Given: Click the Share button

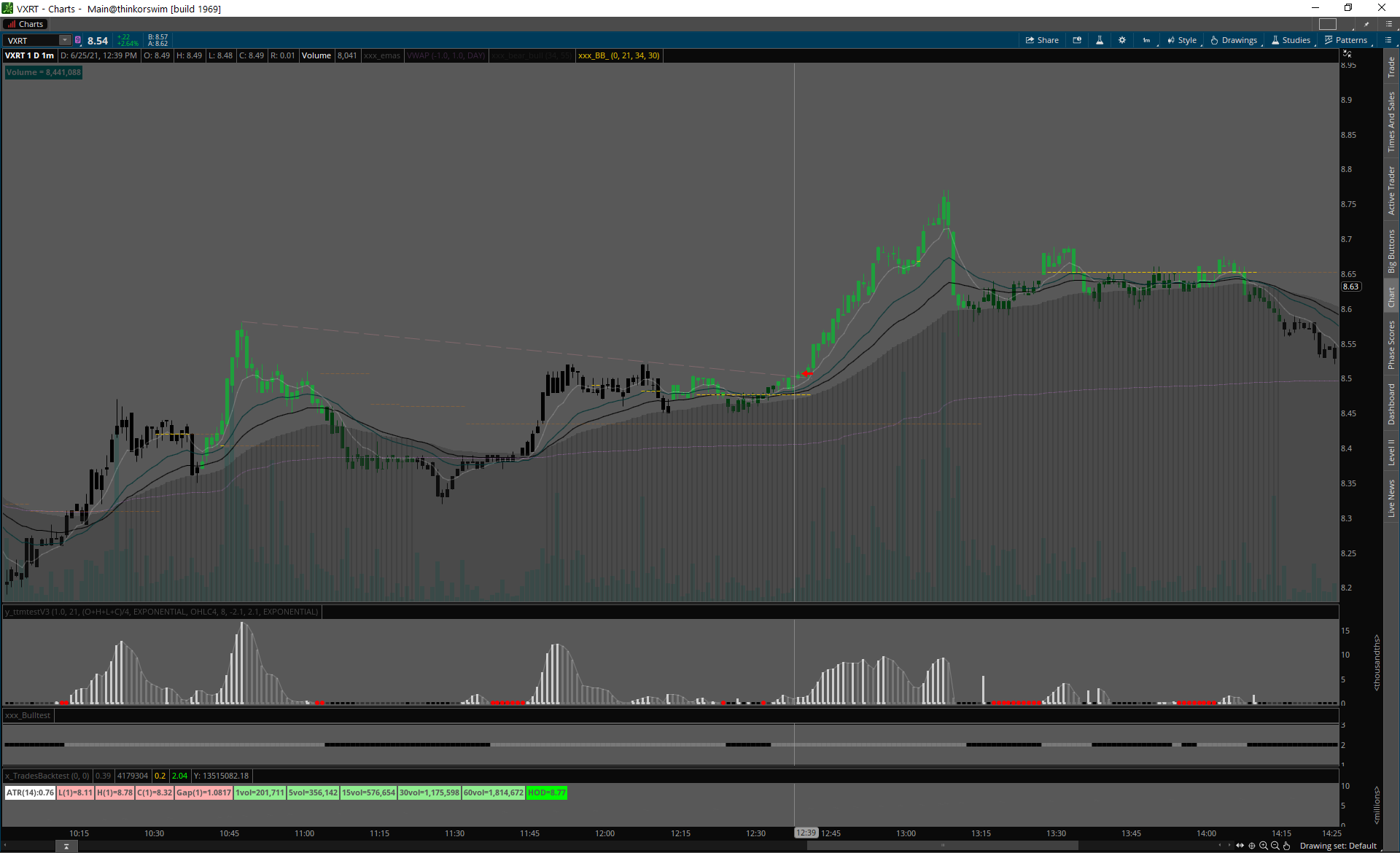Looking at the screenshot, I should [x=1042, y=40].
